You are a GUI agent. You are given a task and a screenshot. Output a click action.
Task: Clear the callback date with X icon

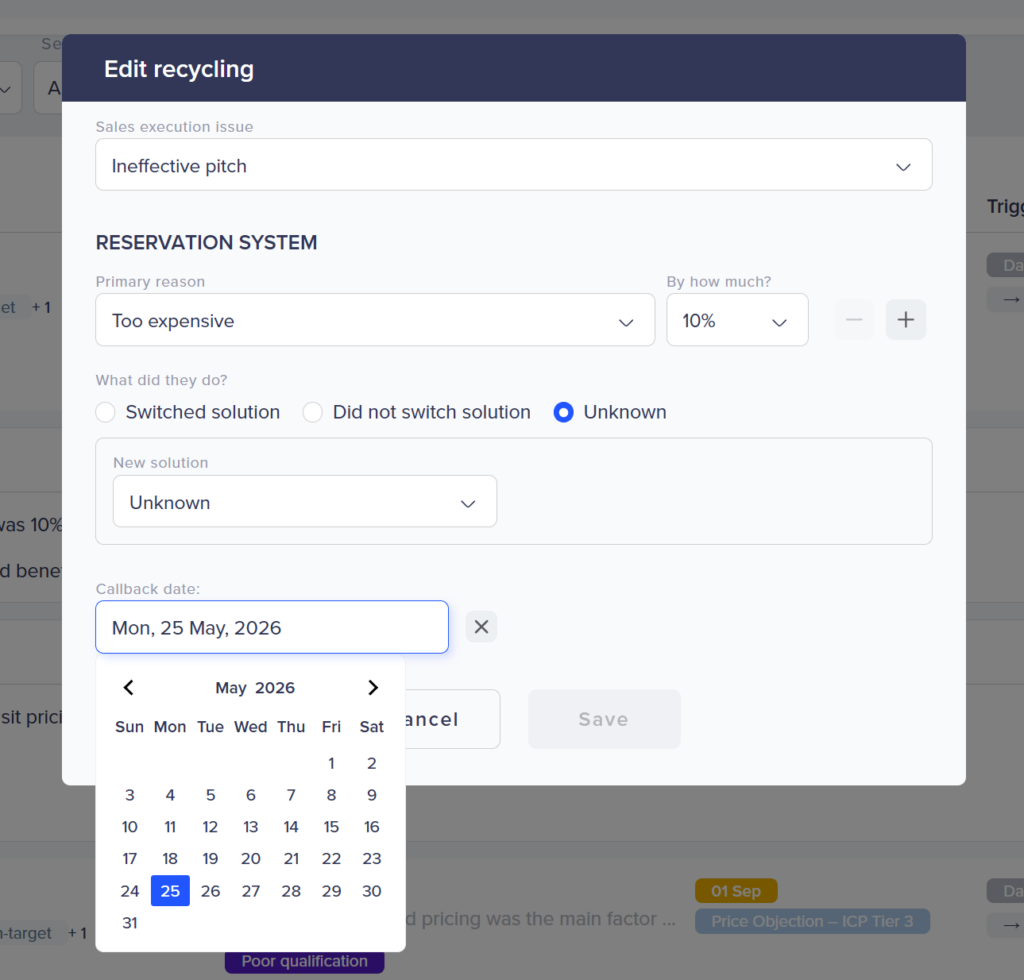click(481, 627)
